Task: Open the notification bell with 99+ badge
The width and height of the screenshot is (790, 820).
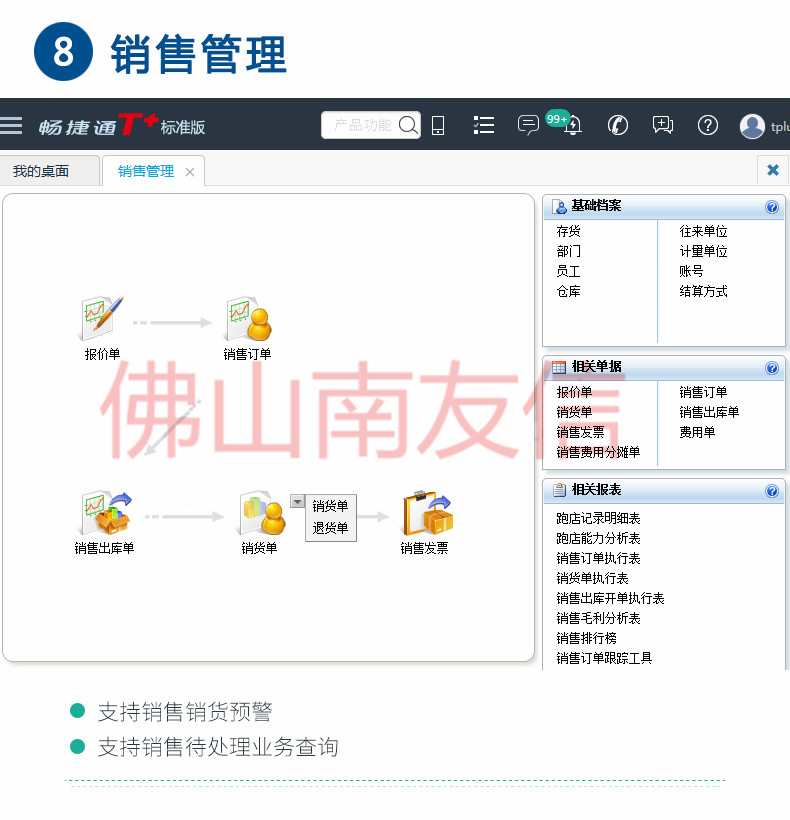Action: (x=572, y=124)
